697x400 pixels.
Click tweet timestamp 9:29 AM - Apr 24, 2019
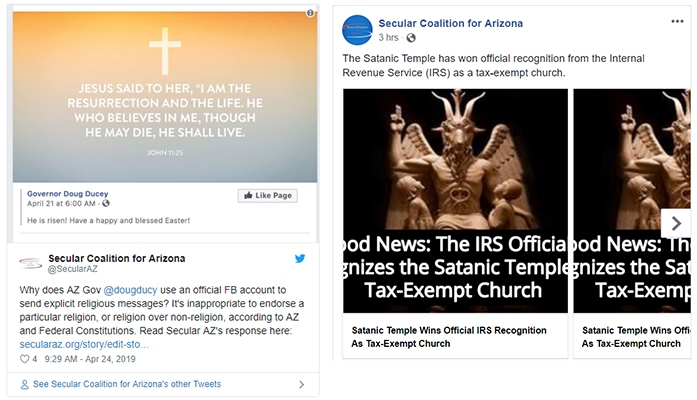click(92, 358)
